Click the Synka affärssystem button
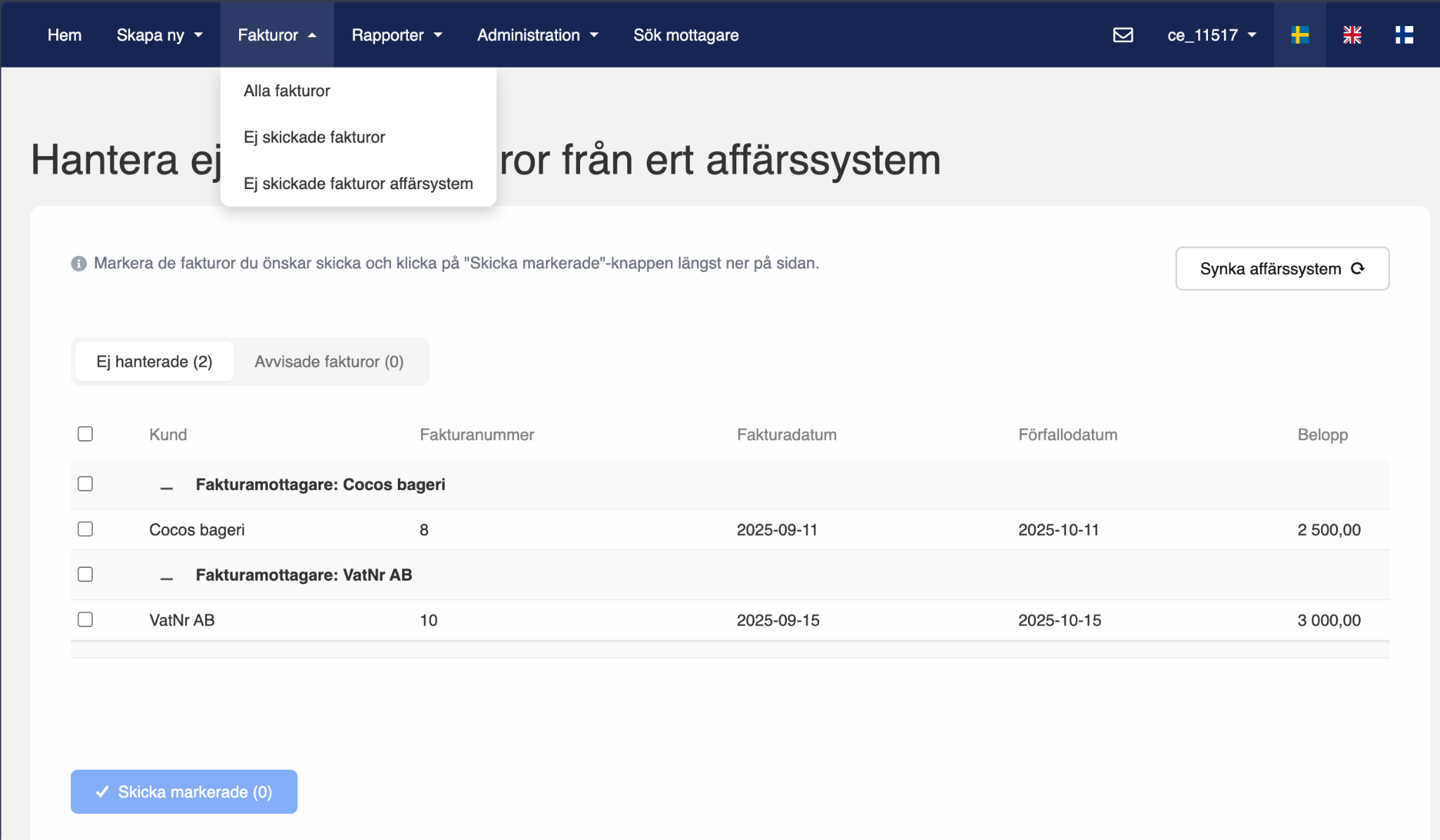Viewport: 1440px width, 840px height. [1282, 269]
